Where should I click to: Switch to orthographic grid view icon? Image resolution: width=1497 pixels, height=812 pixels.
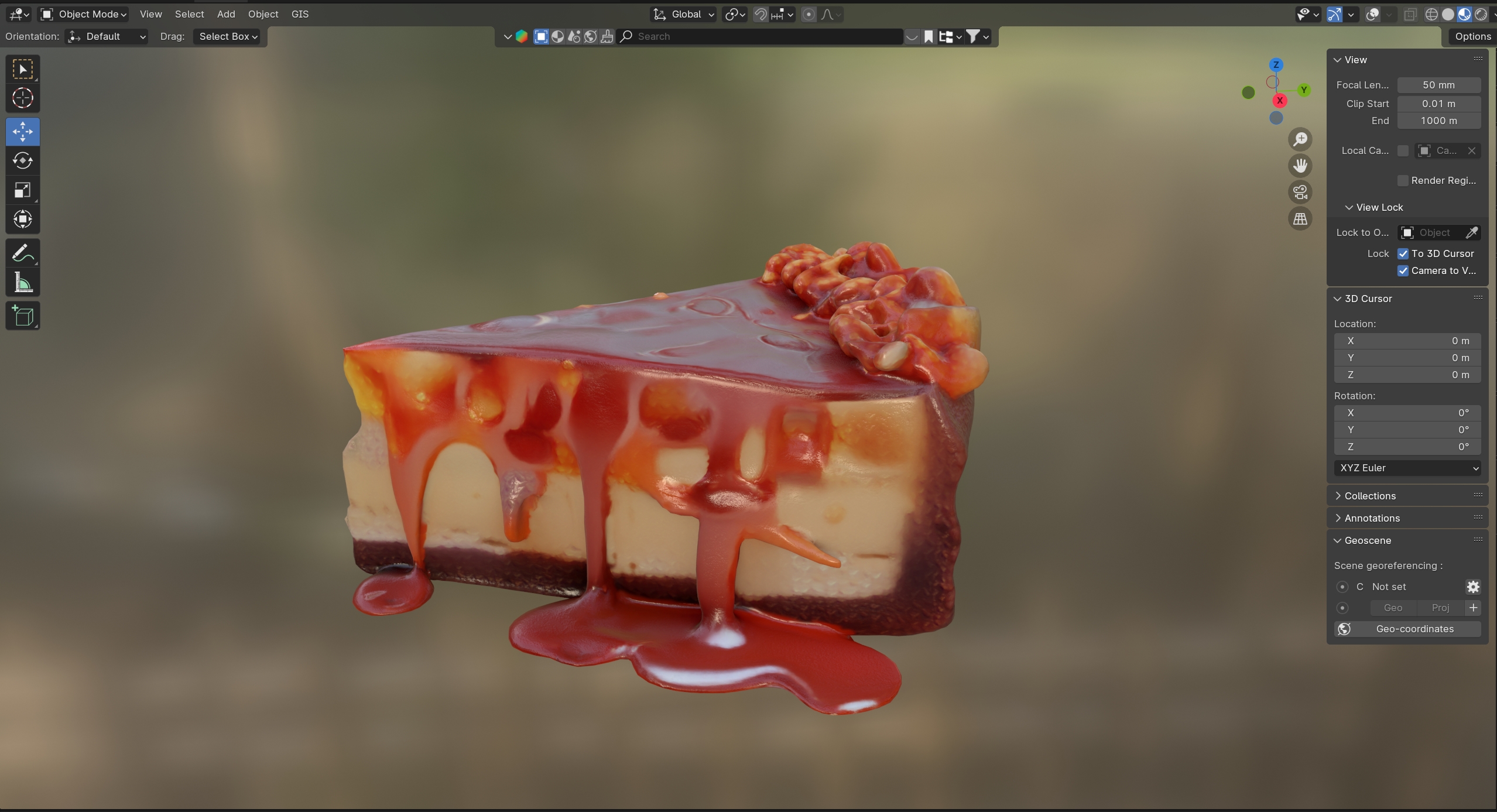[1300, 219]
